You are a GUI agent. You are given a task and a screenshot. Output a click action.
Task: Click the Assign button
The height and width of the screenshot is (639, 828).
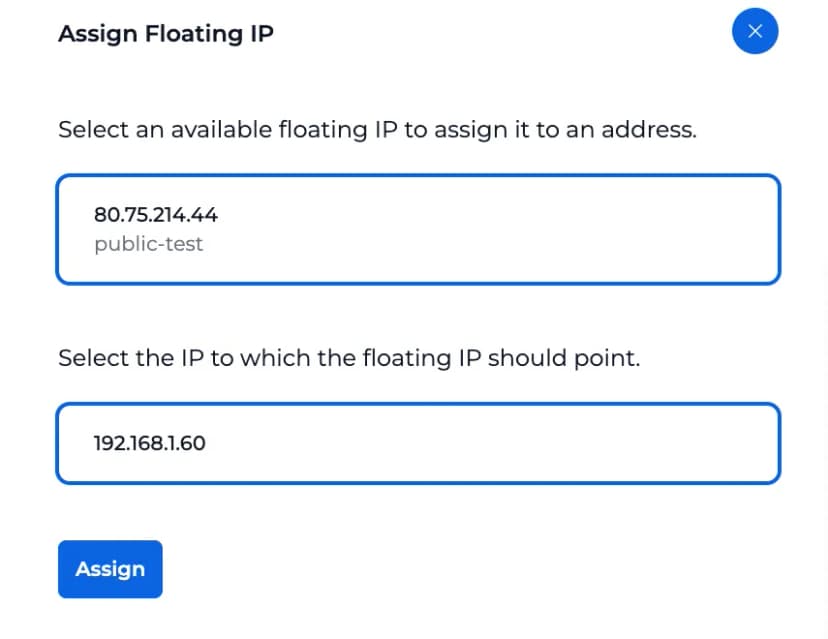tap(110, 569)
